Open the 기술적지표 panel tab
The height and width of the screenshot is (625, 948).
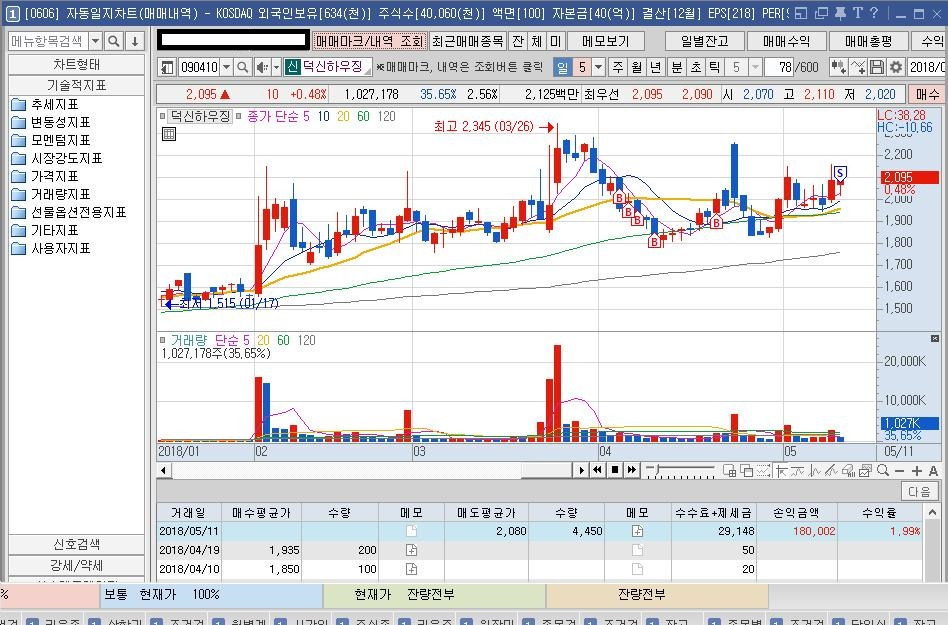pyautogui.click(x=76, y=85)
